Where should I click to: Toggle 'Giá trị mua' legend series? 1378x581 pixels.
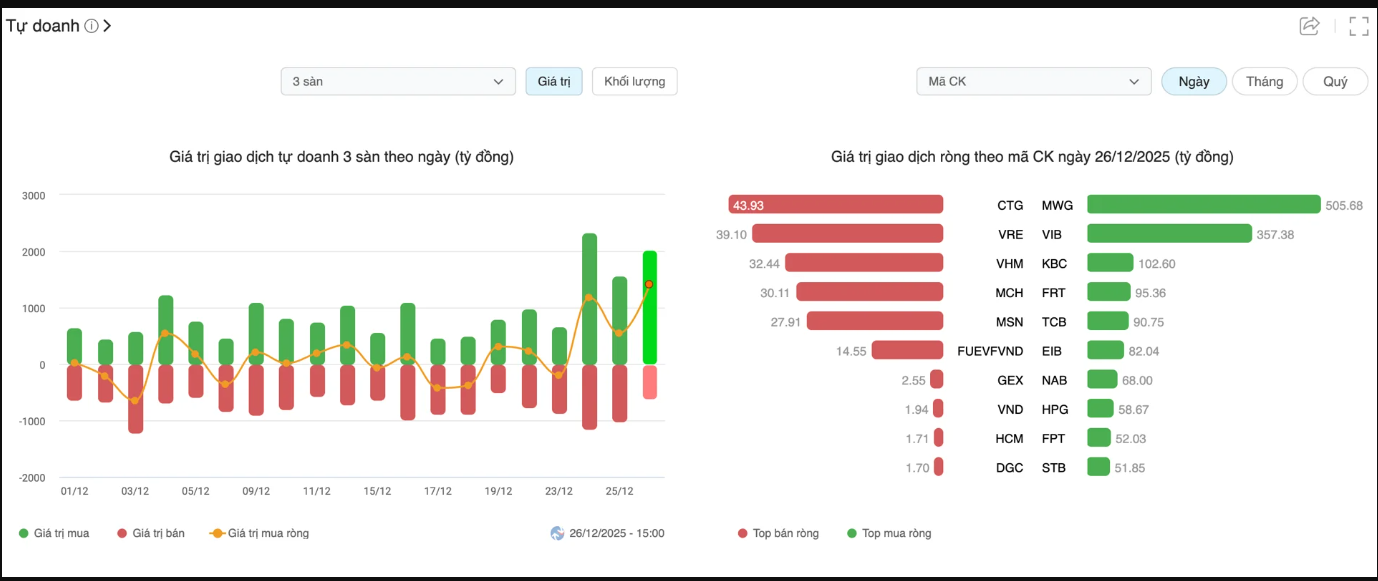tap(54, 533)
